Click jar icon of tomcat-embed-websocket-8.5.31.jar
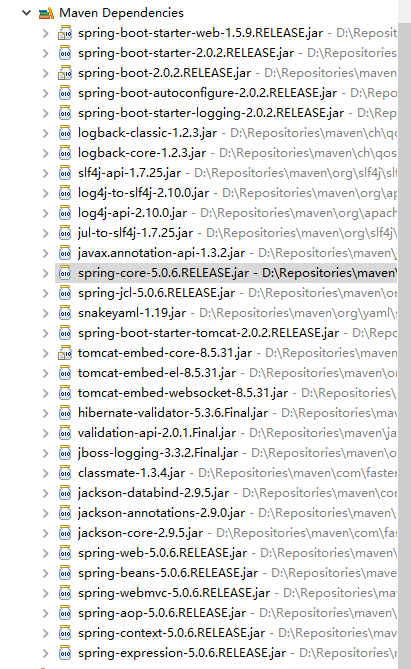This screenshot has height=669, width=411. (65, 393)
